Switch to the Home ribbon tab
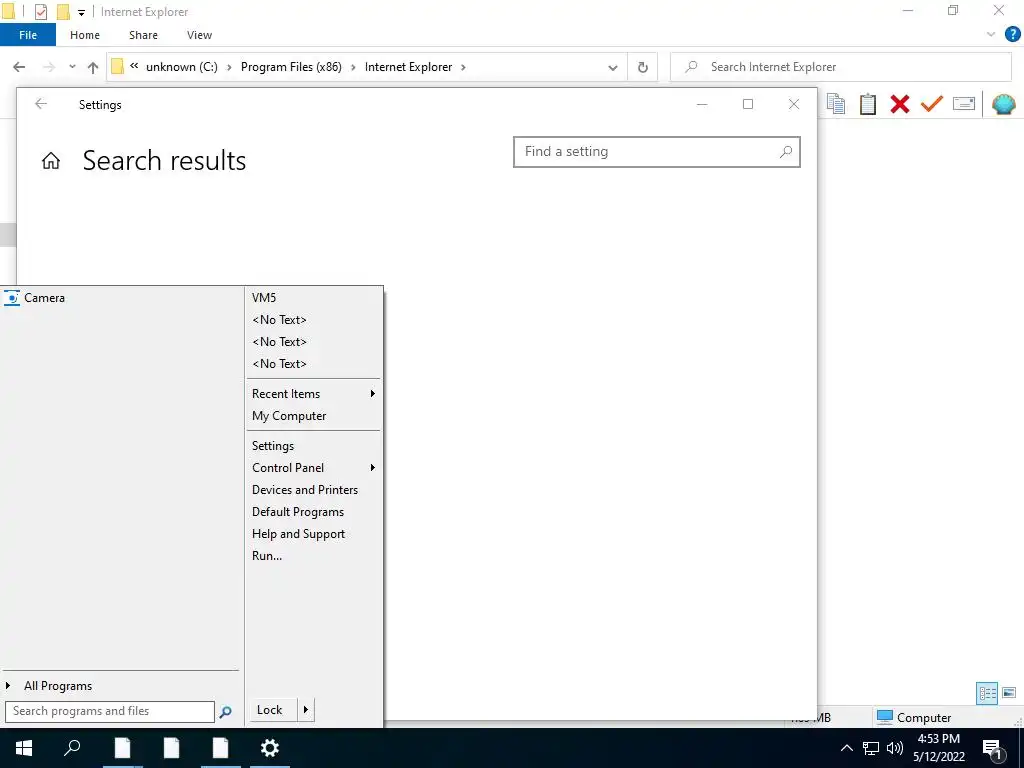Screen dimensions: 1024x768 pyautogui.click(x=85, y=35)
